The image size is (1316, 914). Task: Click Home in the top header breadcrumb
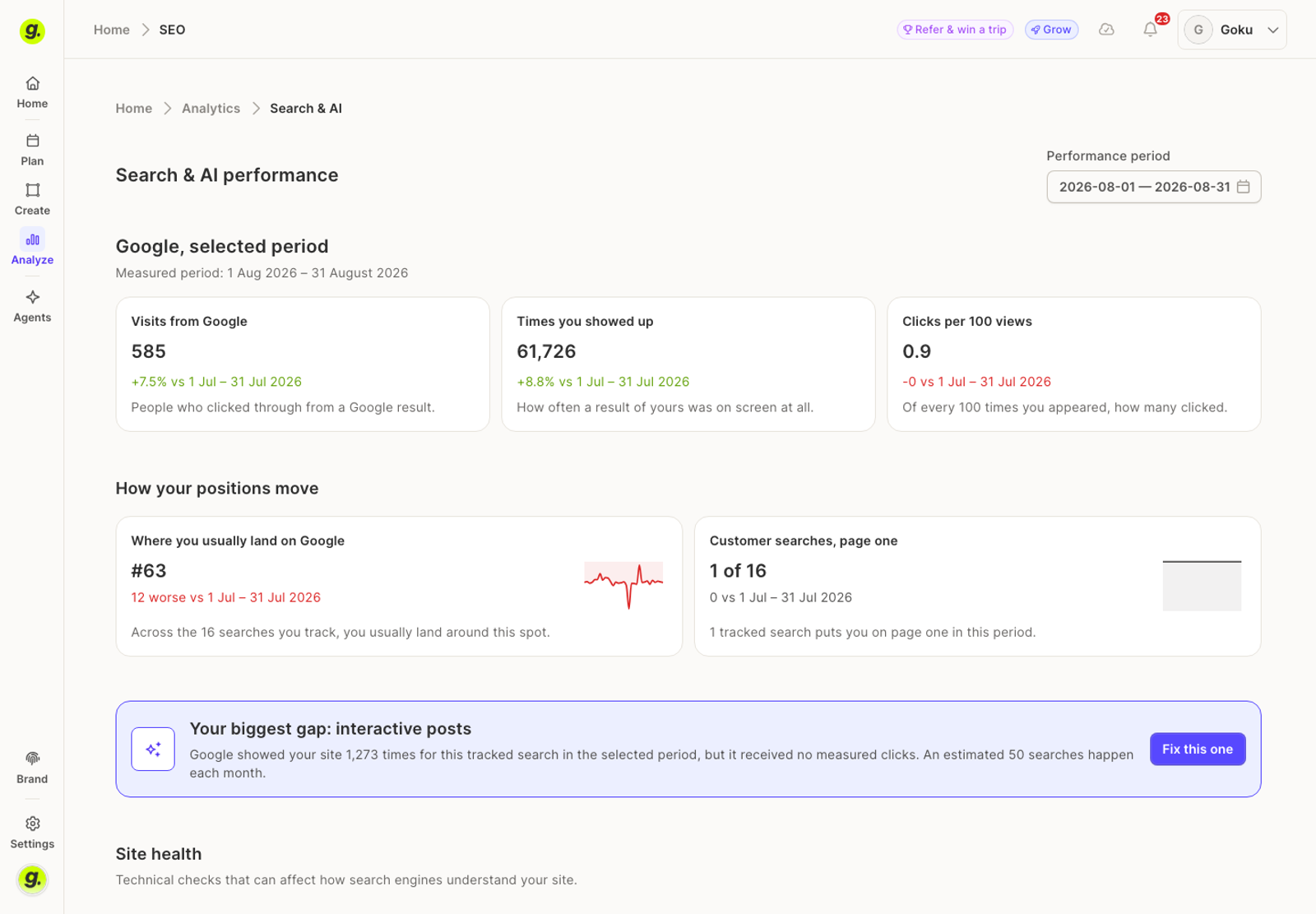pos(112,30)
